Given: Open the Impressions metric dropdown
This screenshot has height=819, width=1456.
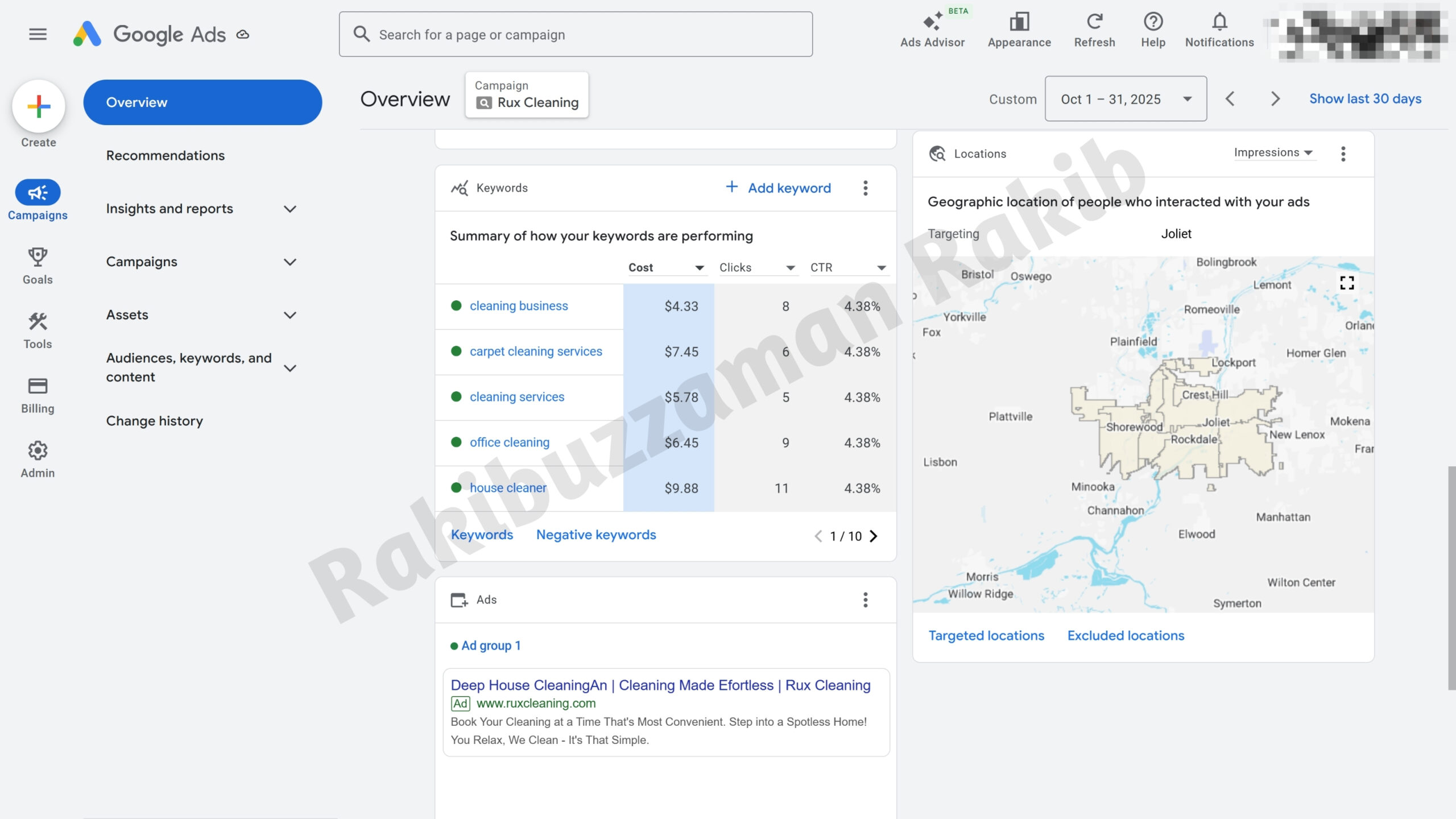Looking at the screenshot, I should pyautogui.click(x=1273, y=152).
